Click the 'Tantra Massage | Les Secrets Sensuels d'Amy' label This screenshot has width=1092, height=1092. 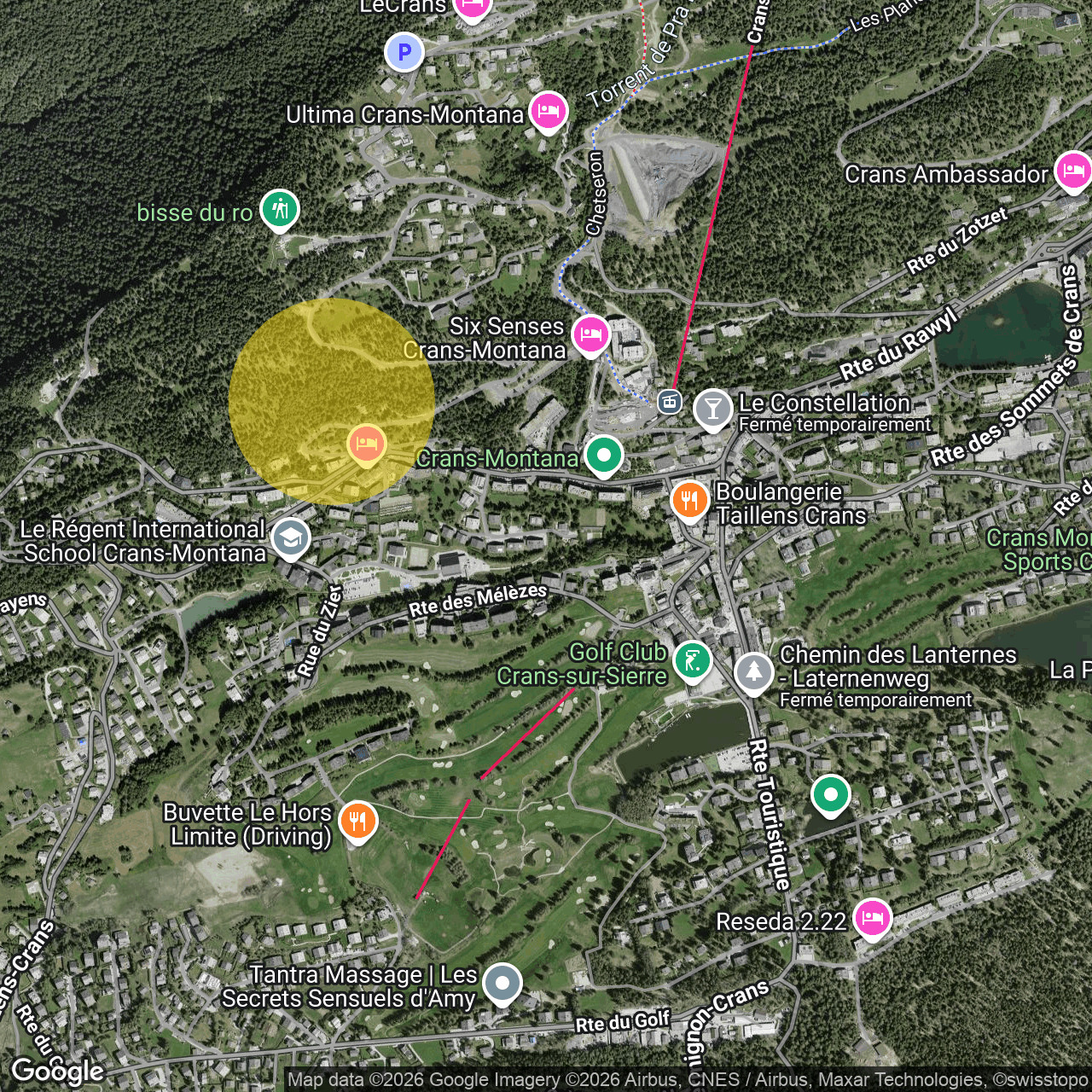click(x=349, y=986)
